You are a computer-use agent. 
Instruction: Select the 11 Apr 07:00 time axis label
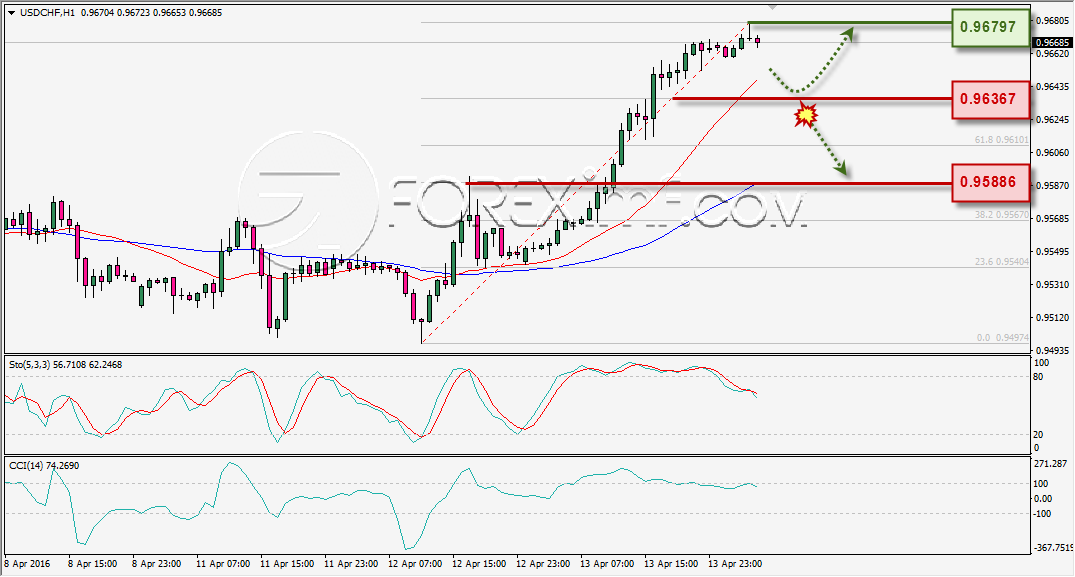223,564
